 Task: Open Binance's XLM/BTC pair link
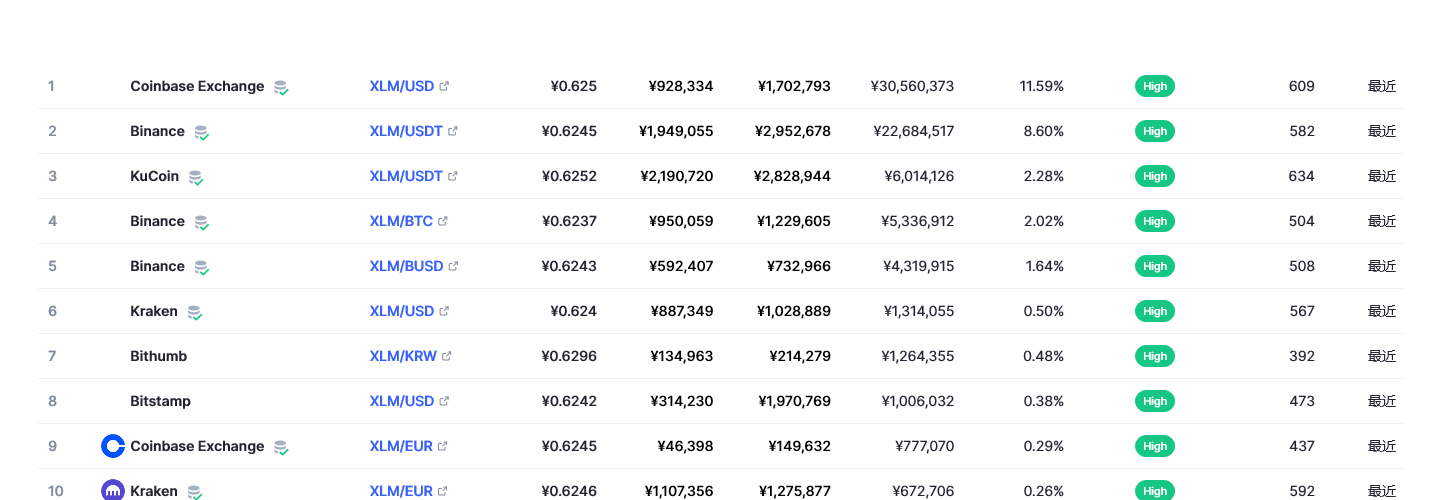[x=401, y=221]
